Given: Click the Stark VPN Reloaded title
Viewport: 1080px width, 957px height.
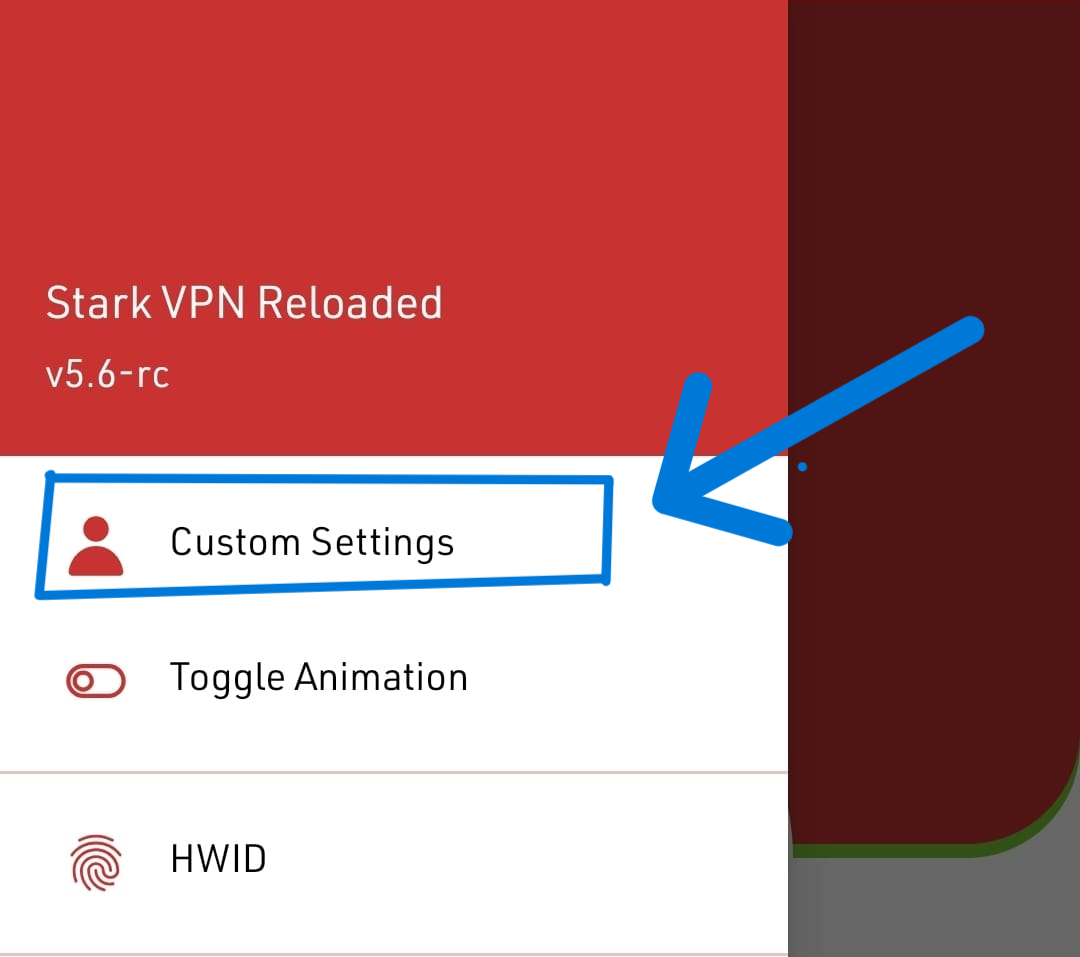Looking at the screenshot, I should point(244,302).
